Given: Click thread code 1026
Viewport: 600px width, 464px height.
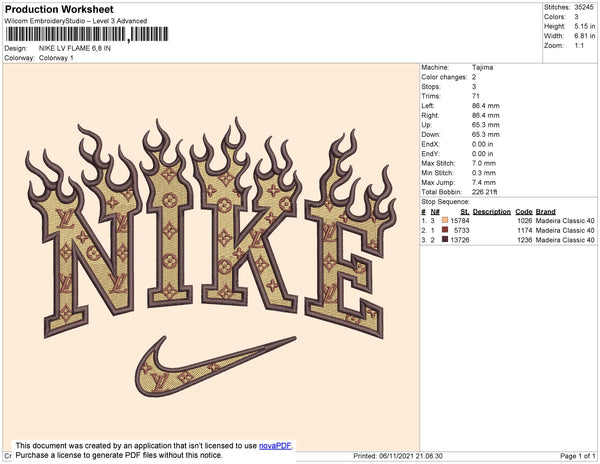Looking at the screenshot, I should click(x=525, y=221).
